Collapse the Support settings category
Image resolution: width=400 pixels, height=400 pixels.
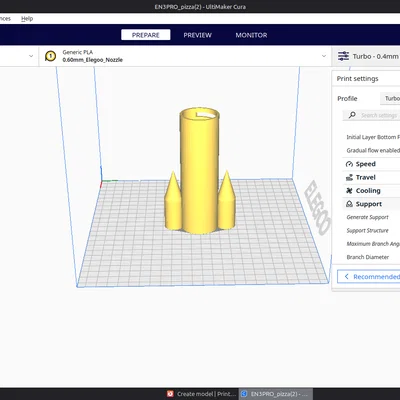371,204
